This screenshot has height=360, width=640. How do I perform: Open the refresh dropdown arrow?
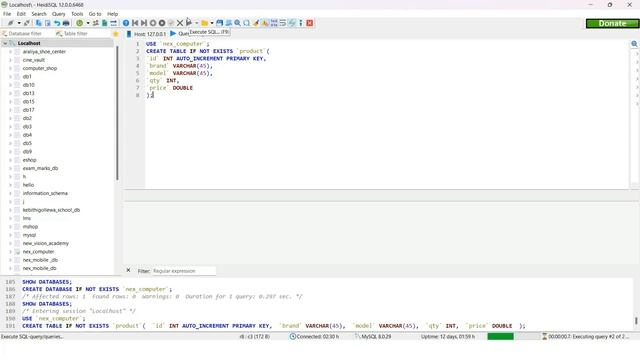click(88, 23)
